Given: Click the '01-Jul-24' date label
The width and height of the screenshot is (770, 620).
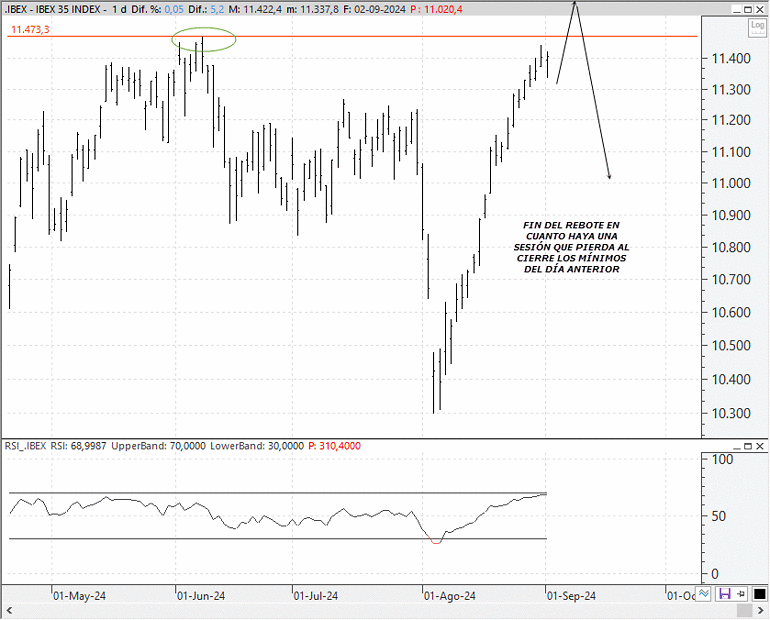Looking at the screenshot, I should [316, 596].
